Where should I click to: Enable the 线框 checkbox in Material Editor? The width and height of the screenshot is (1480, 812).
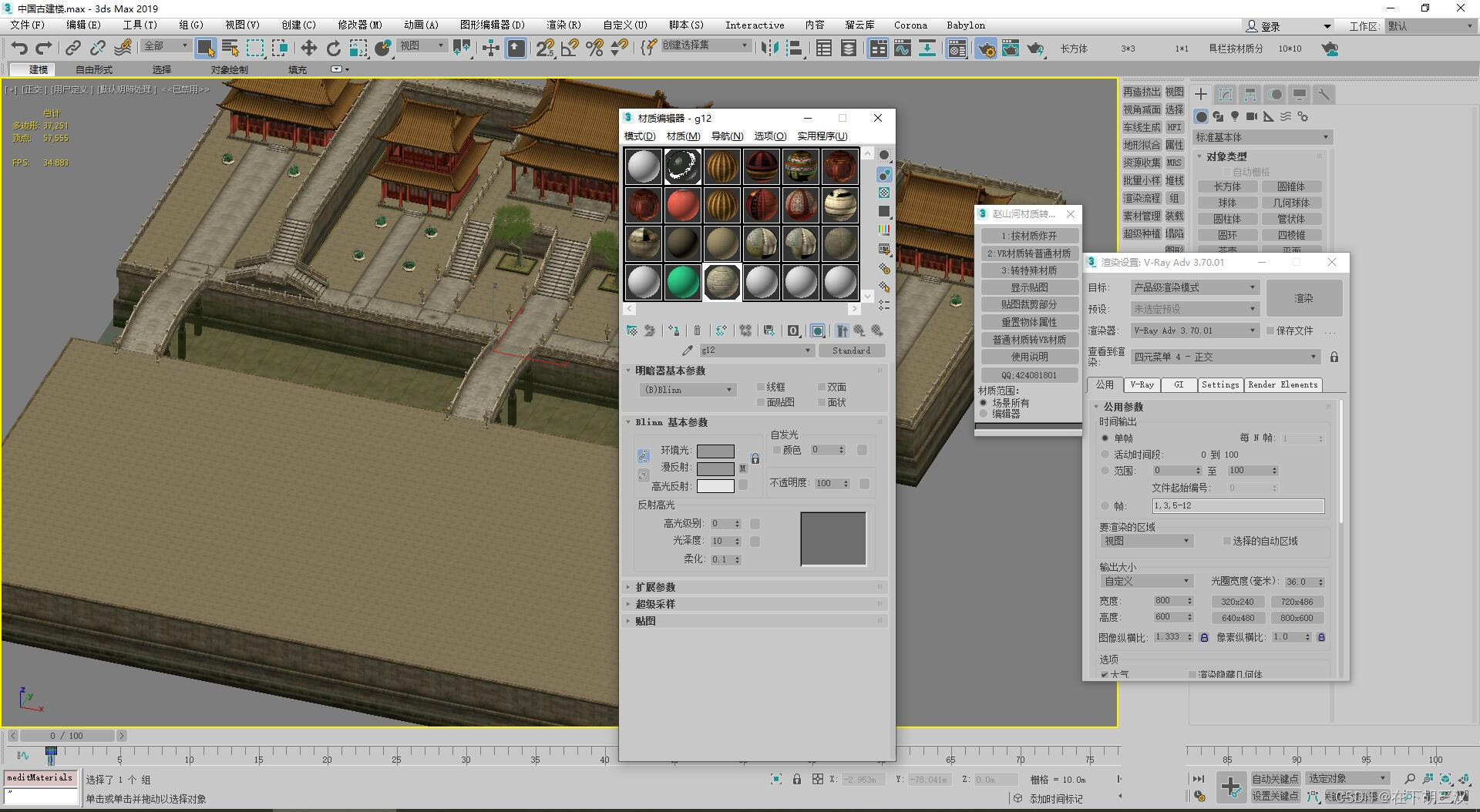(762, 386)
